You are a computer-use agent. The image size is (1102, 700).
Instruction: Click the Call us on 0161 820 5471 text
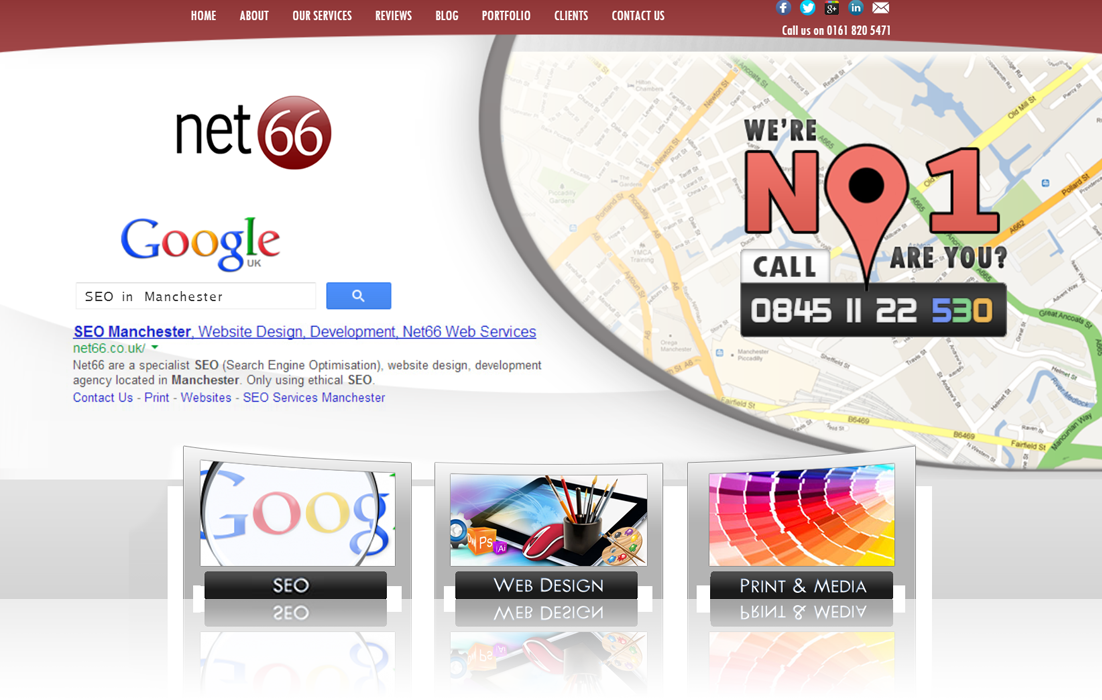(836, 30)
